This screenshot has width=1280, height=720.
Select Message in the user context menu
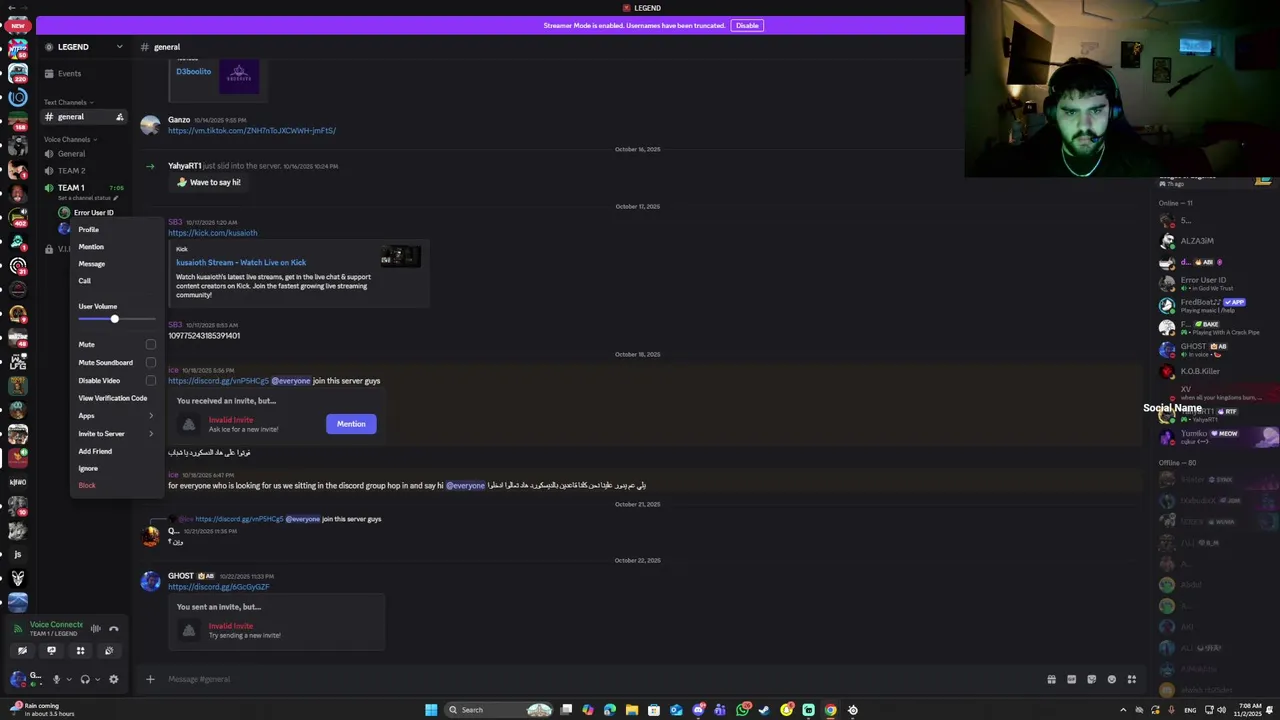point(117,264)
